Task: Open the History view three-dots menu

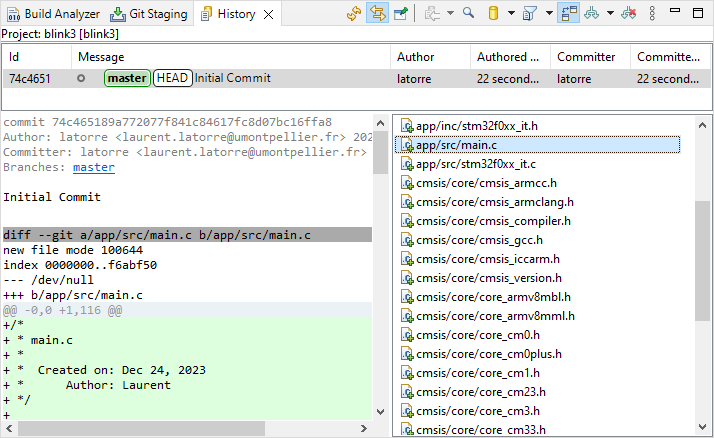Action: (652, 14)
